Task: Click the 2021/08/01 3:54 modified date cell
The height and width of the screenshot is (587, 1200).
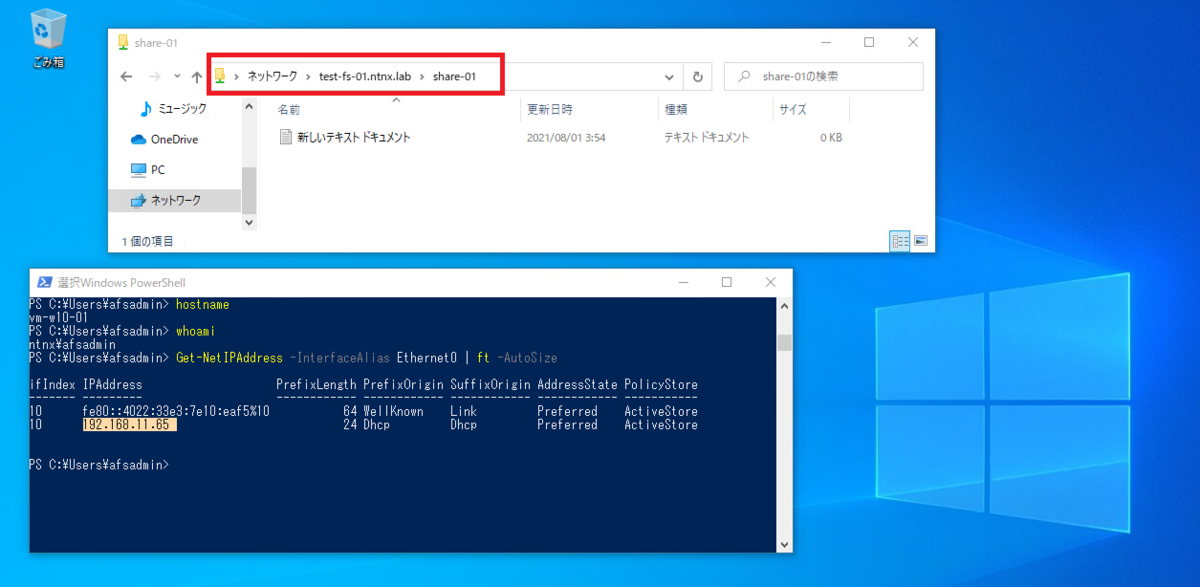Action: click(x=566, y=137)
